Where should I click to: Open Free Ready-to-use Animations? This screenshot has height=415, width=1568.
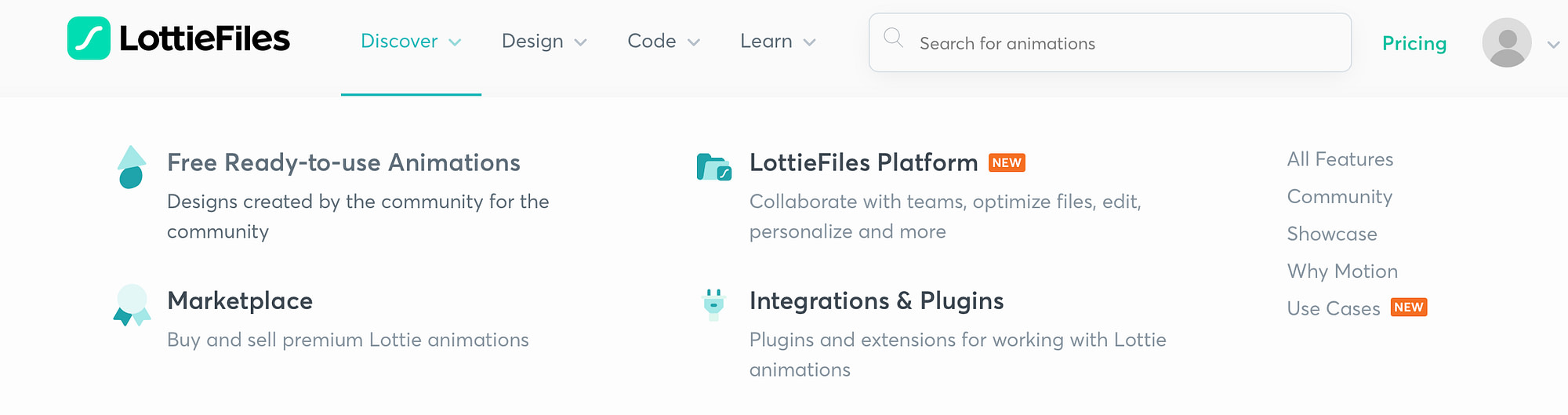[343, 162]
